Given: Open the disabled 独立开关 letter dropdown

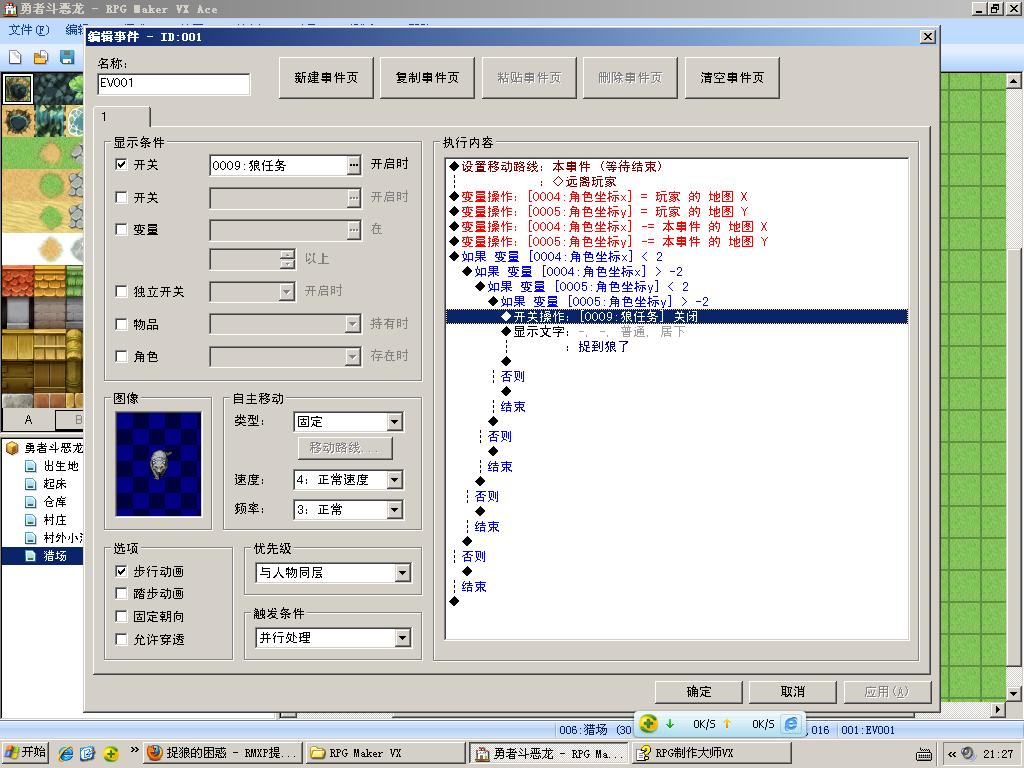Looking at the screenshot, I should [286, 292].
